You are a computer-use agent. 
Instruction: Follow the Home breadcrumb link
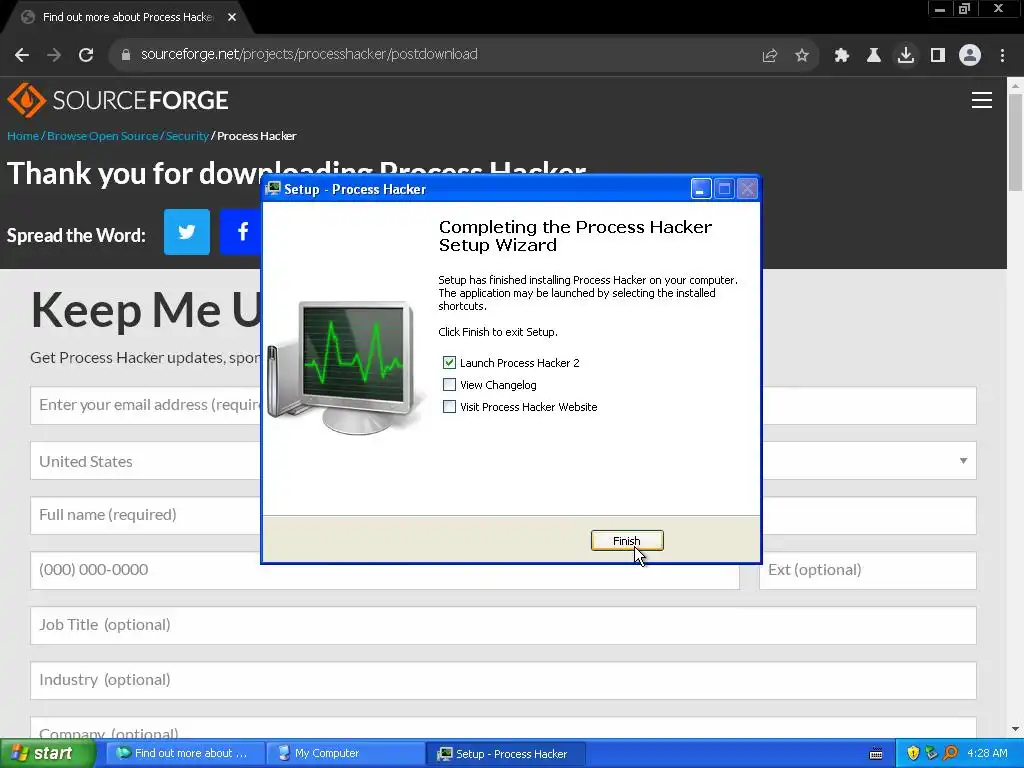[23, 136]
